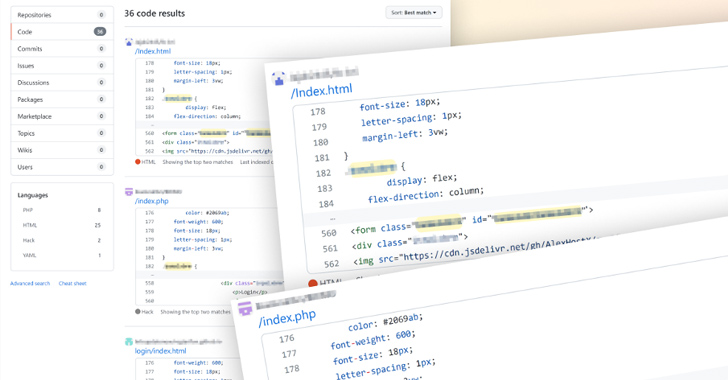
Task: Open the Repositories filter in sidebar
Action: pyautogui.click(x=62, y=15)
